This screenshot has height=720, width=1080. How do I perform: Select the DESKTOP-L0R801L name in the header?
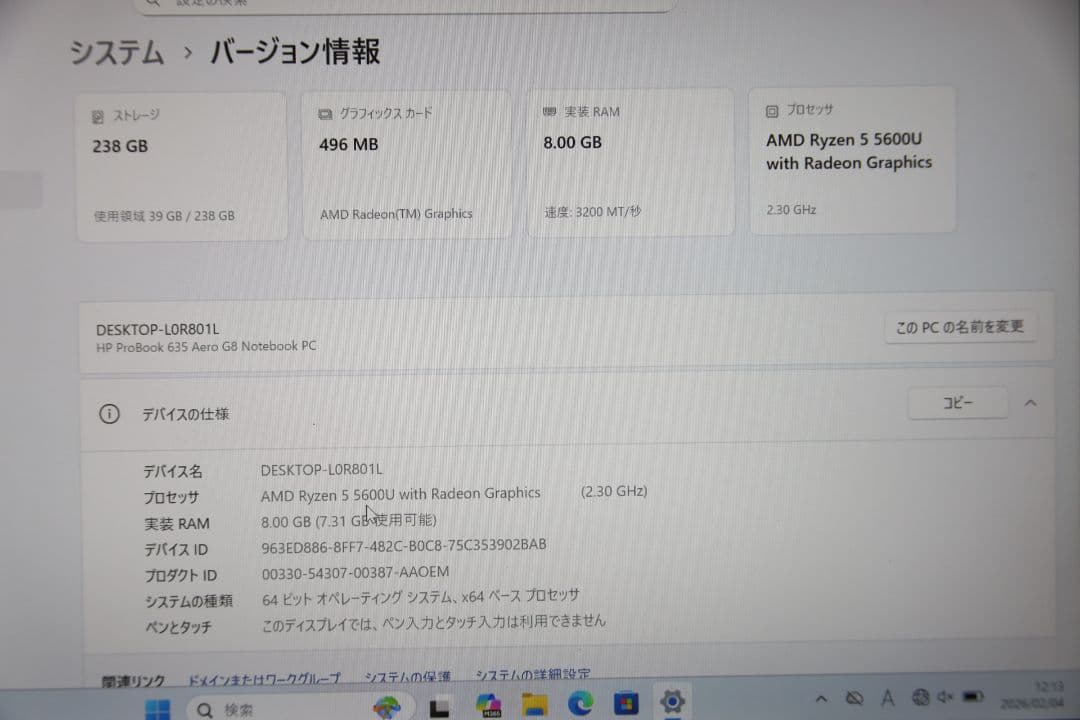click(157, 329)
